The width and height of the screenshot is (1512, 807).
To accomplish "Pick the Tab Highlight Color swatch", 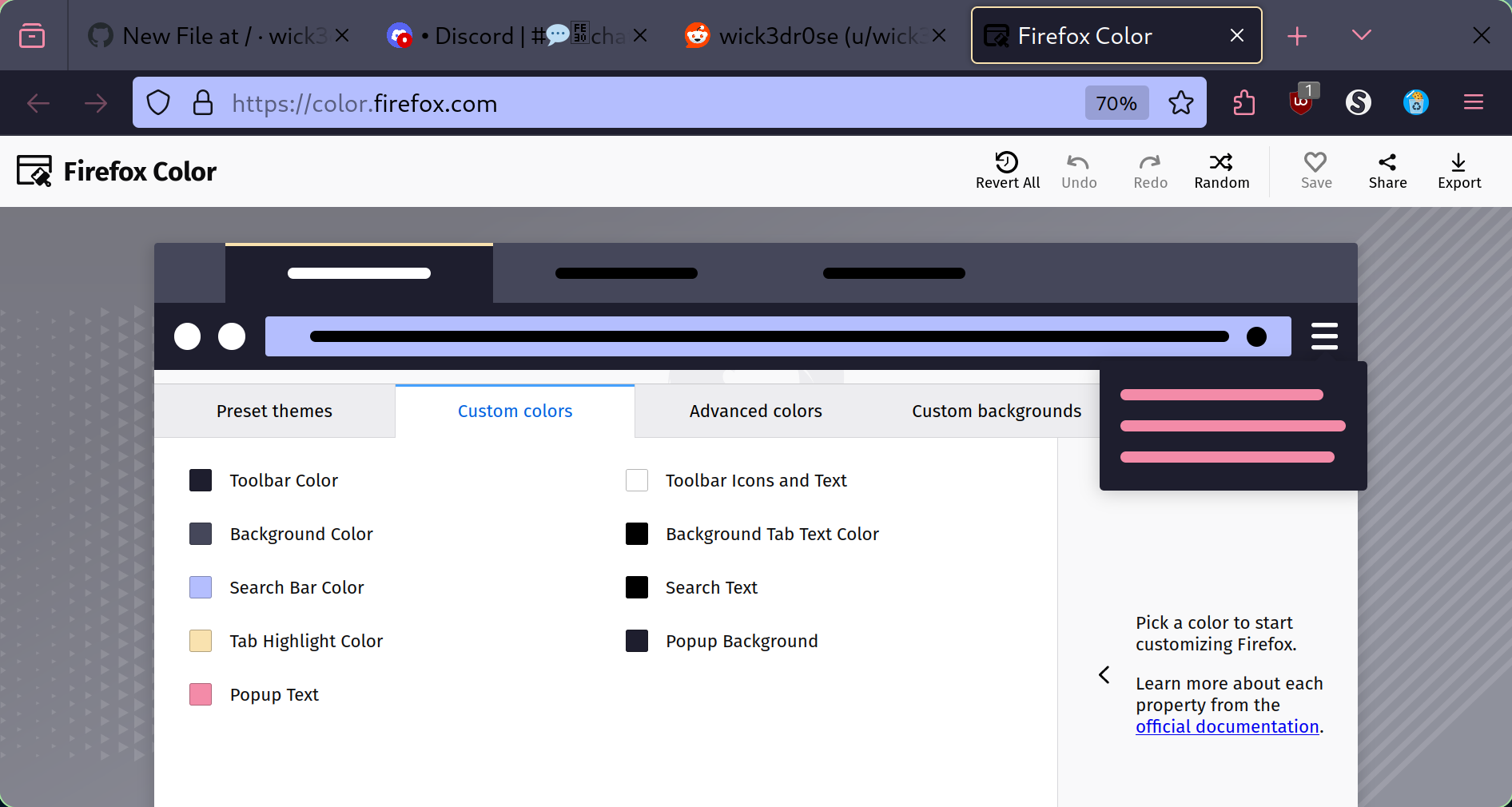I will tap(201, 641).
